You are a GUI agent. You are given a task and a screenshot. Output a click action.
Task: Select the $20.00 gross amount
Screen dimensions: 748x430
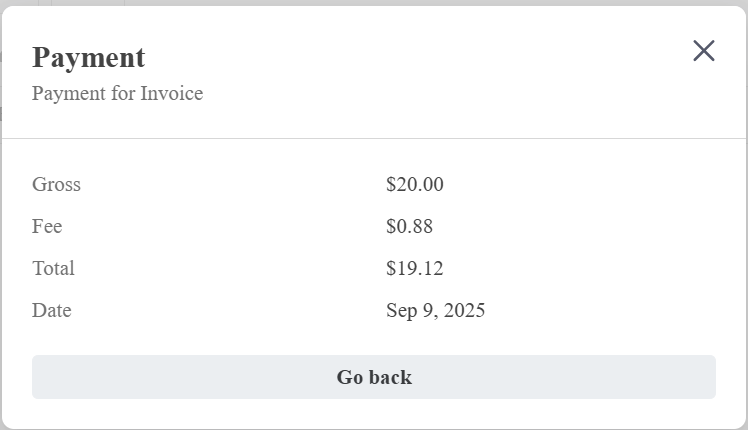(414, 185)
